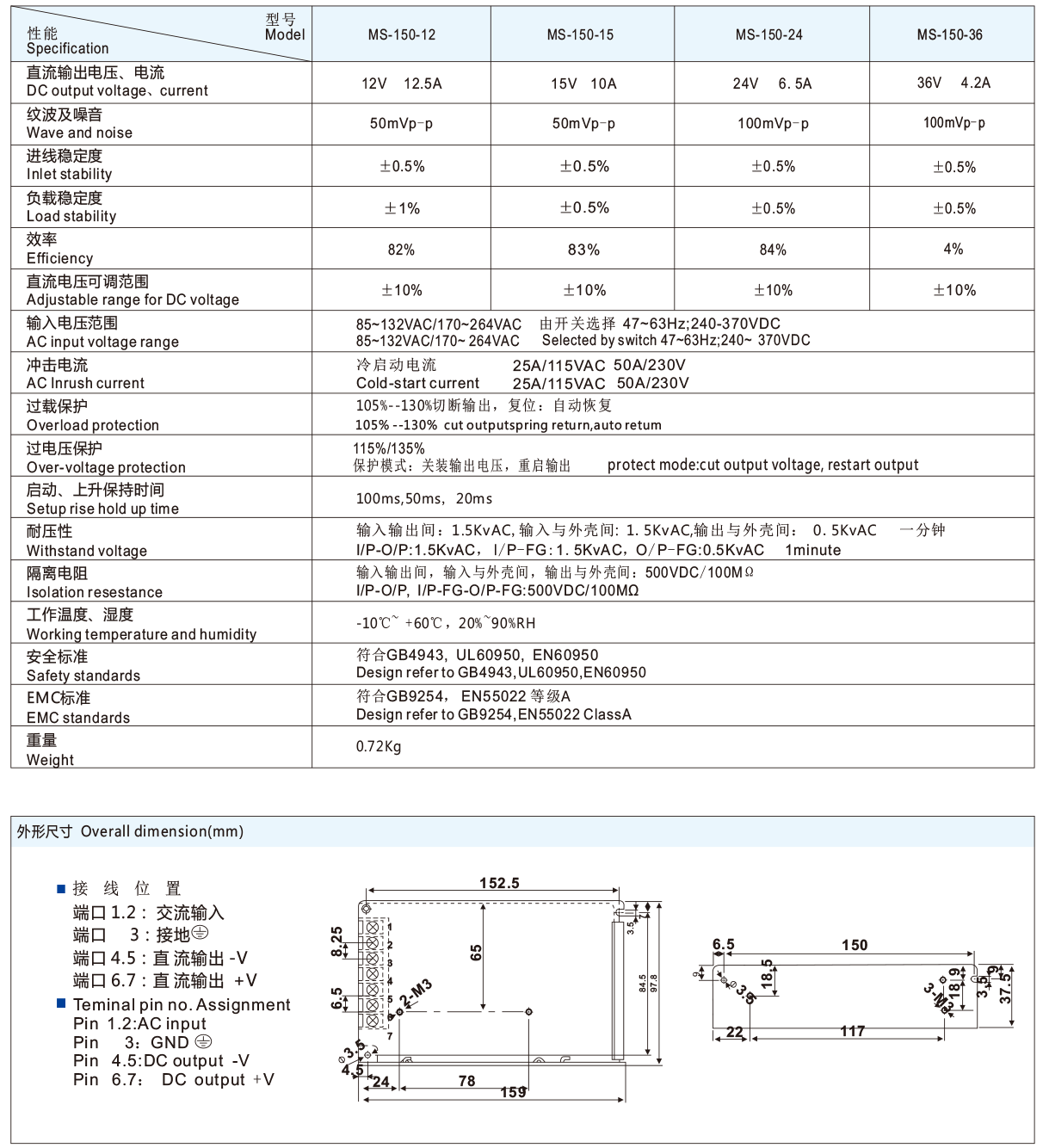Select the MS-150-12 column header

coord(402,34)
